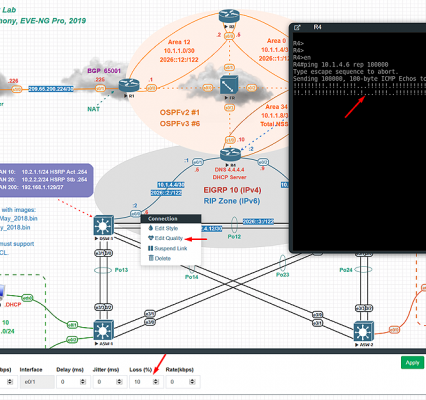The width and height of the screenshot is (426, 400).
Task: Click orange interface label right of ASW2
Action: pyautogui.click(x=394, y=330)
